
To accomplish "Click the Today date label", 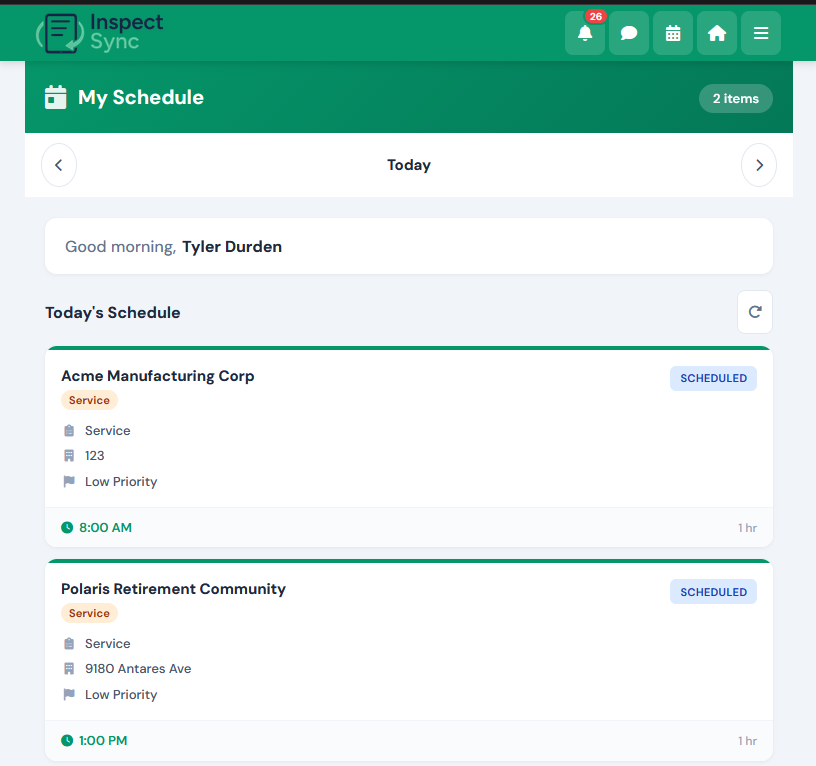I will pyautogui.click(x=409, y=165).
